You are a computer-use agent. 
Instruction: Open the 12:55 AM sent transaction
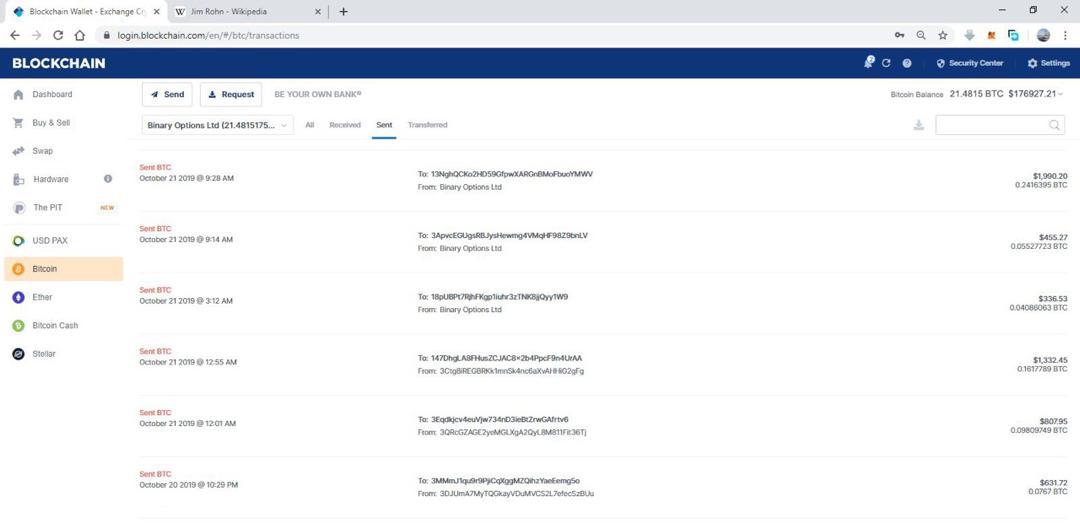point(603,364)
